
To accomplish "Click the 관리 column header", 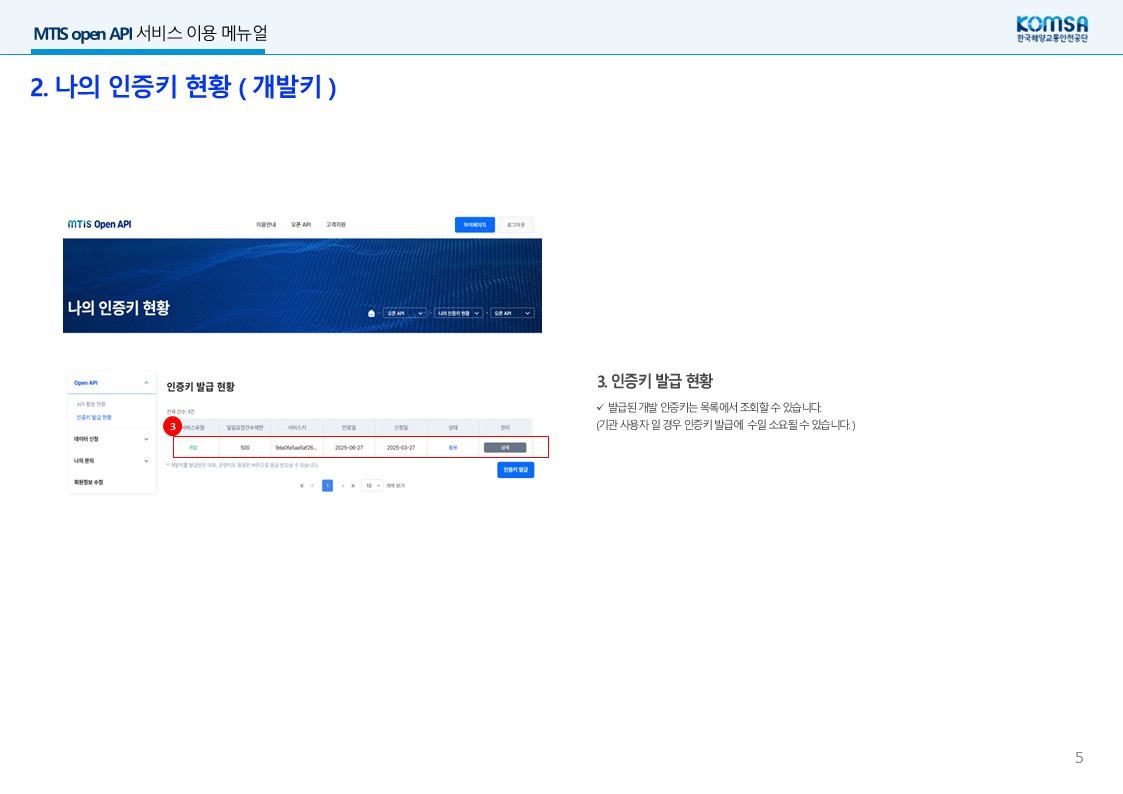I will tap(505, 427).
